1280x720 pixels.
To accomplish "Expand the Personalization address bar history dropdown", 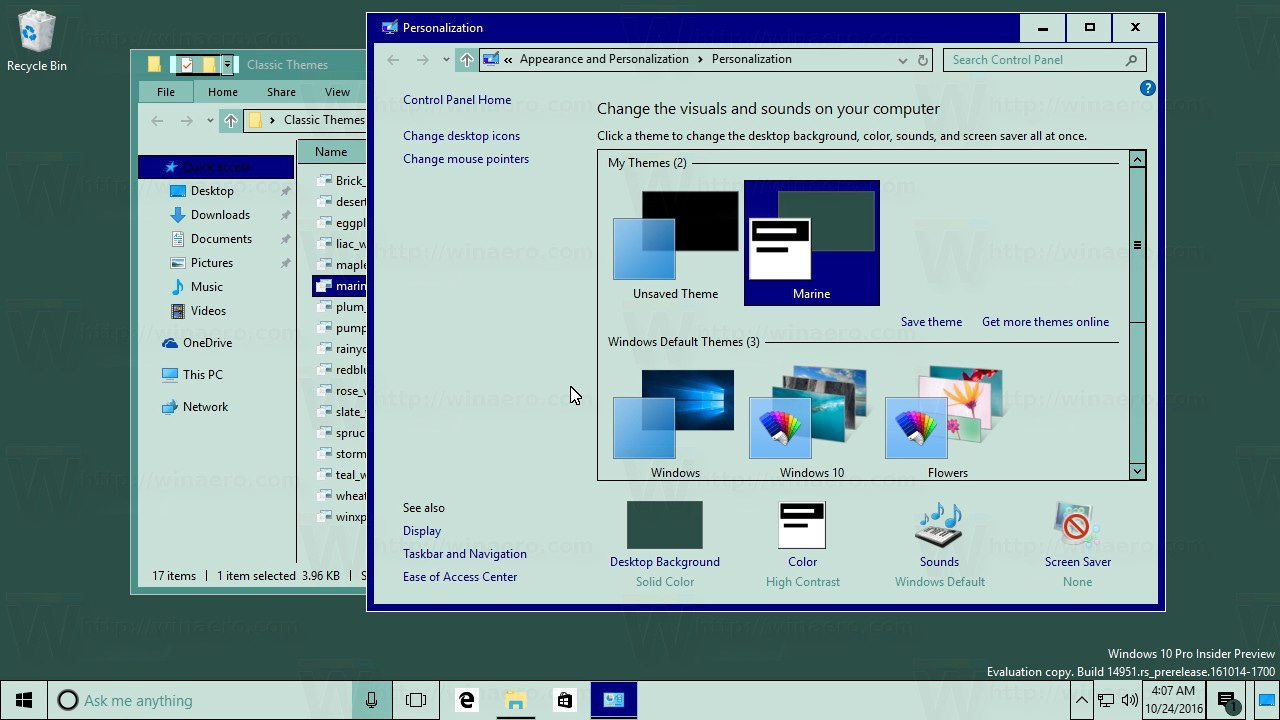I will point(903,60).
